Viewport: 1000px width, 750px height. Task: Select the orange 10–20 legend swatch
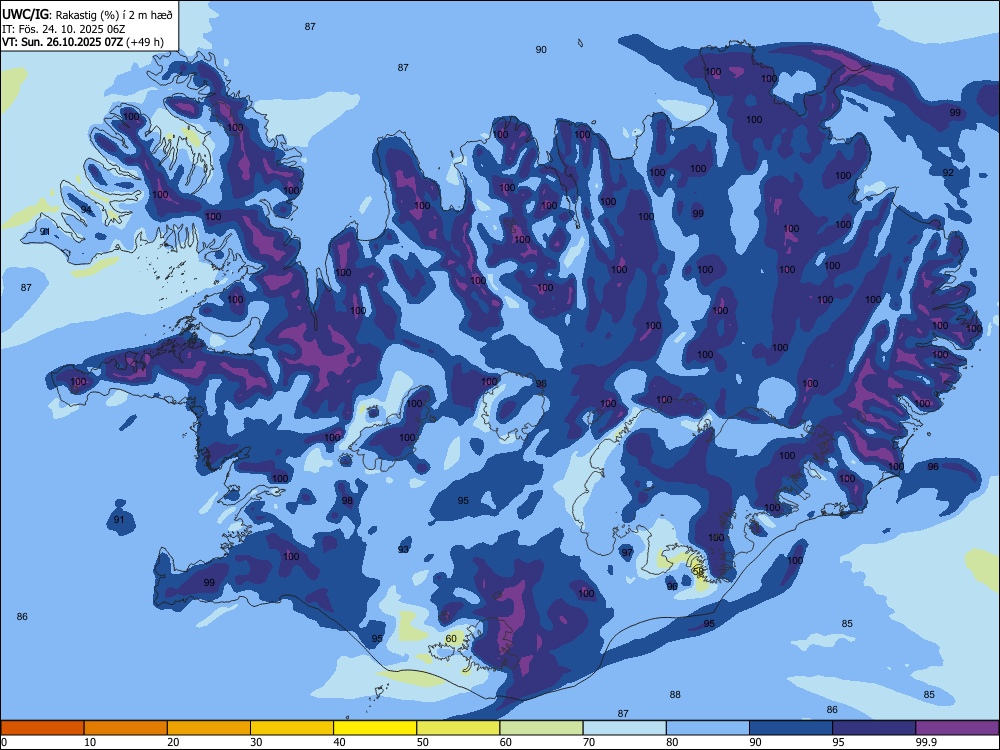126,728
